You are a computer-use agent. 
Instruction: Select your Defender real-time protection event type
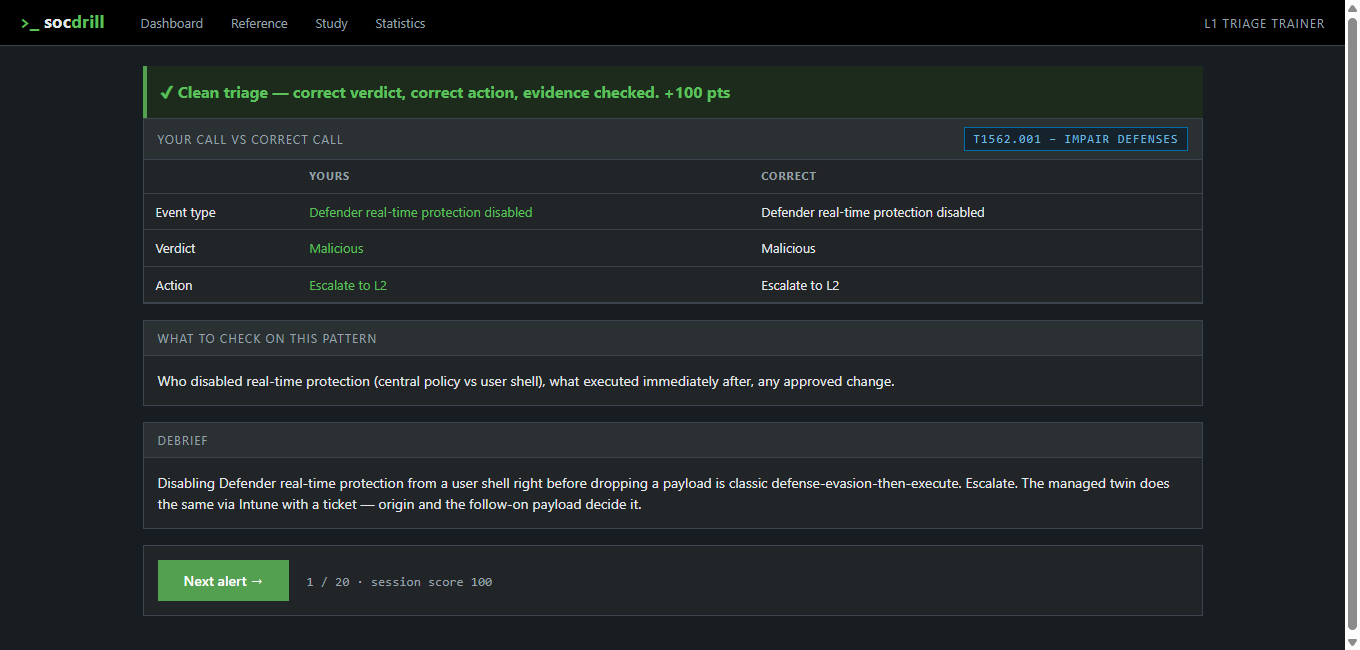click(x=421, y=212)
